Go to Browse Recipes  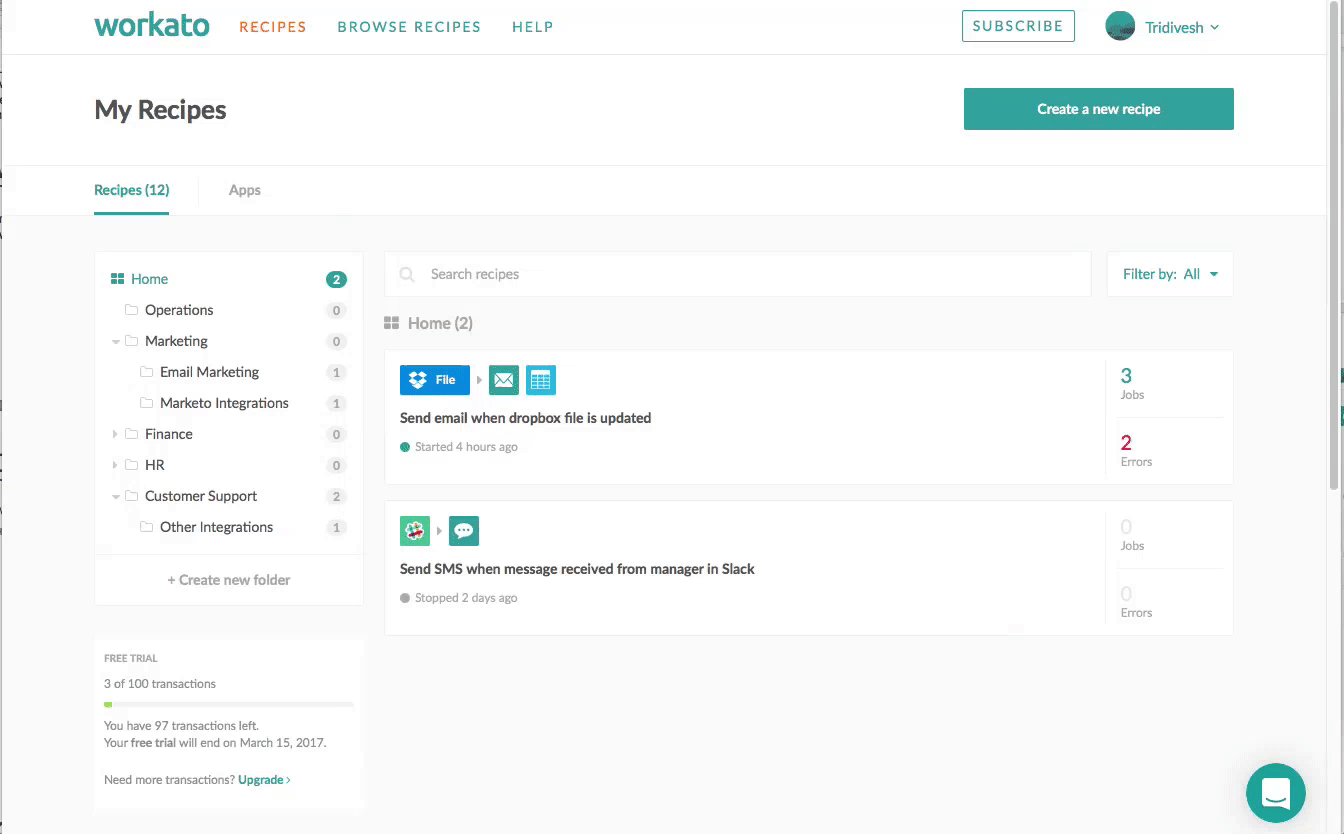(409, 27)
